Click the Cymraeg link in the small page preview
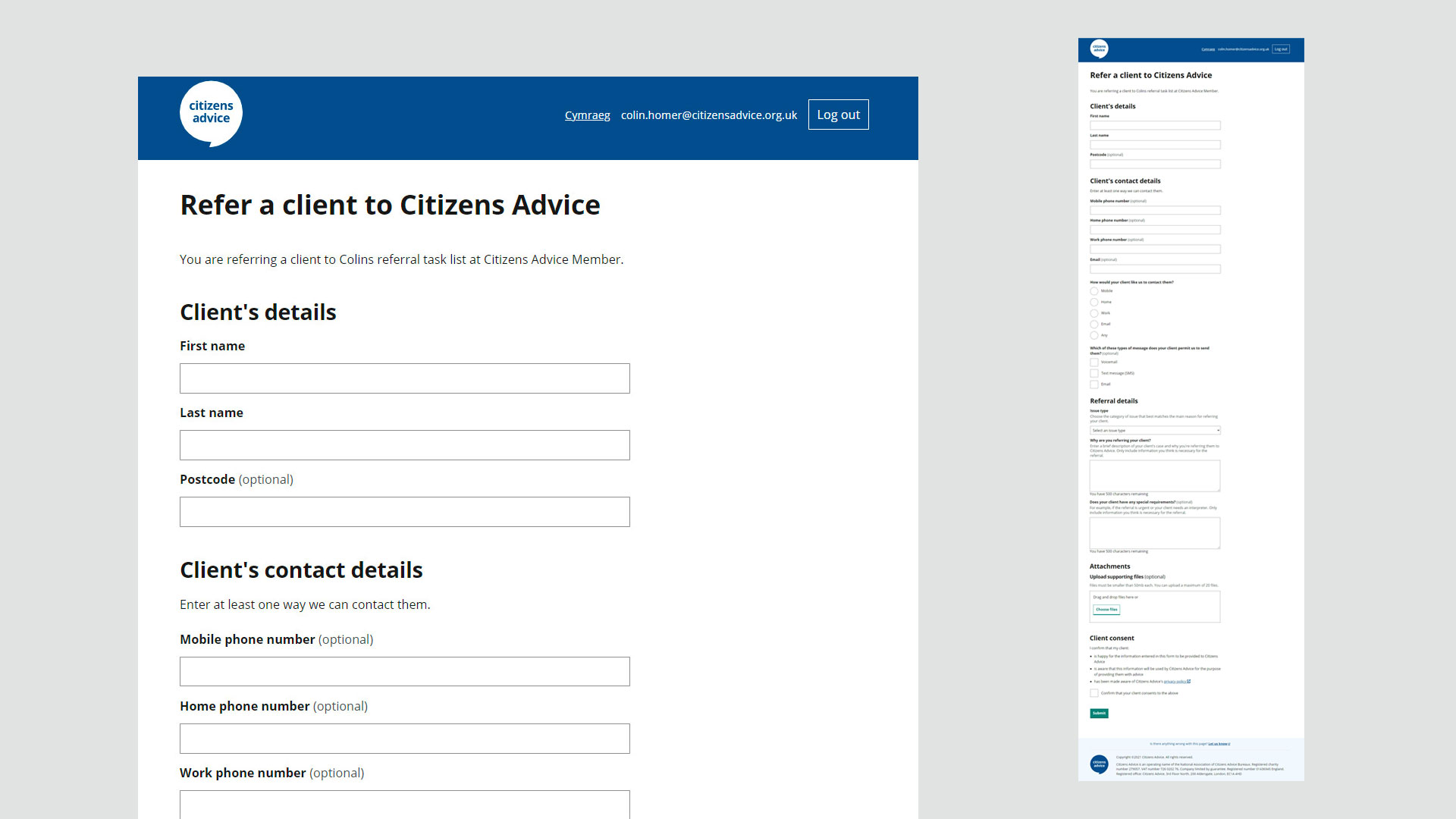 tap(1208, 49)
